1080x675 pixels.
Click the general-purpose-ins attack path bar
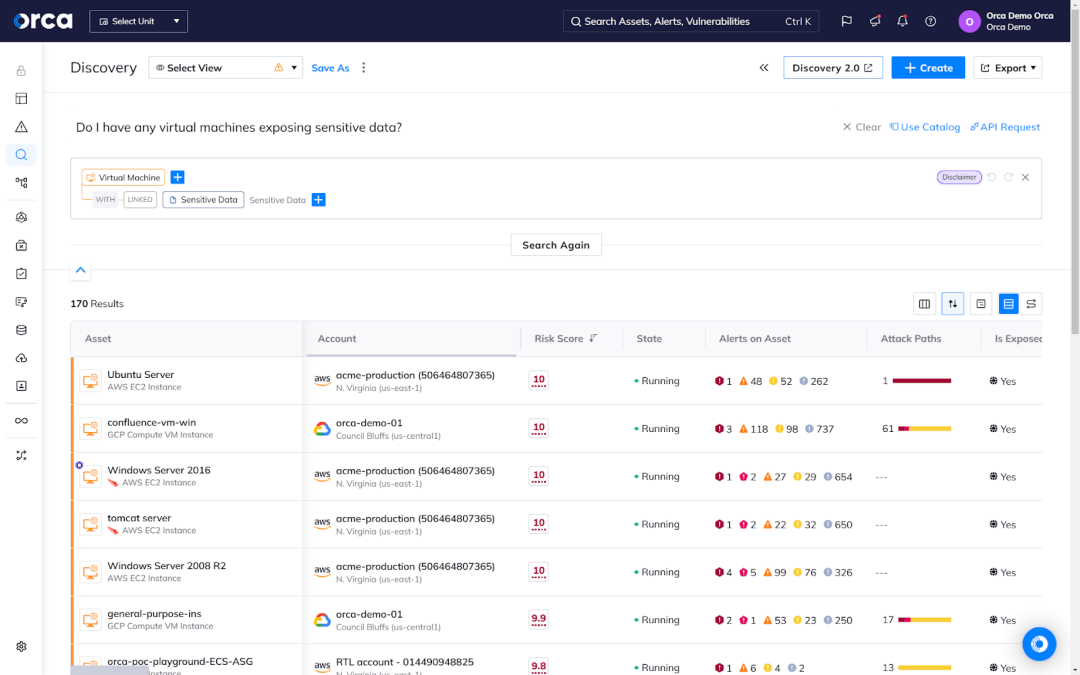tap(924, 620)
